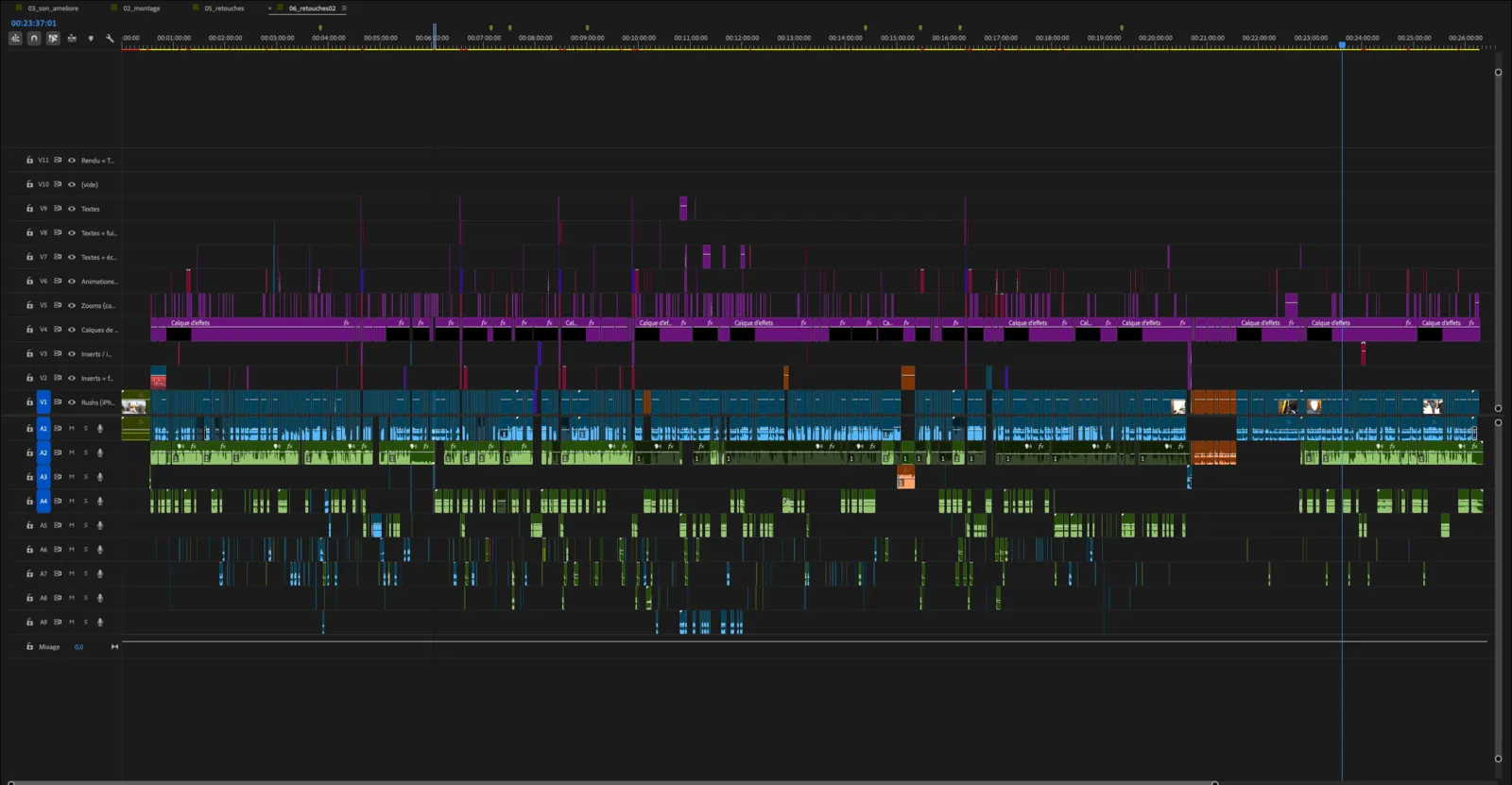Screen dimensions: 1512x785
Task: Click audio tracks vertical scroll handle bottom
Action: (1498, 759)
